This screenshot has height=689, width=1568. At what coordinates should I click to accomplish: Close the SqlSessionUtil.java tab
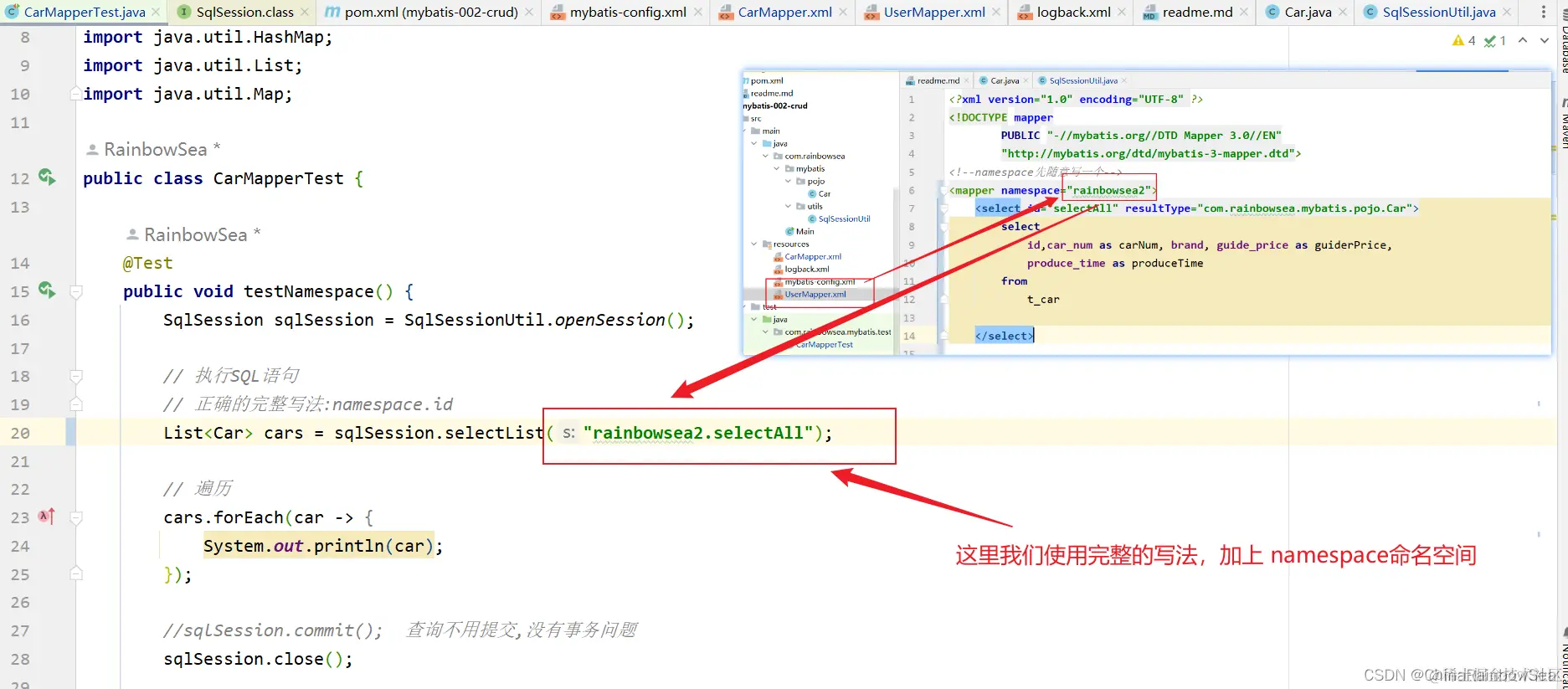(x=1507, y=12)
